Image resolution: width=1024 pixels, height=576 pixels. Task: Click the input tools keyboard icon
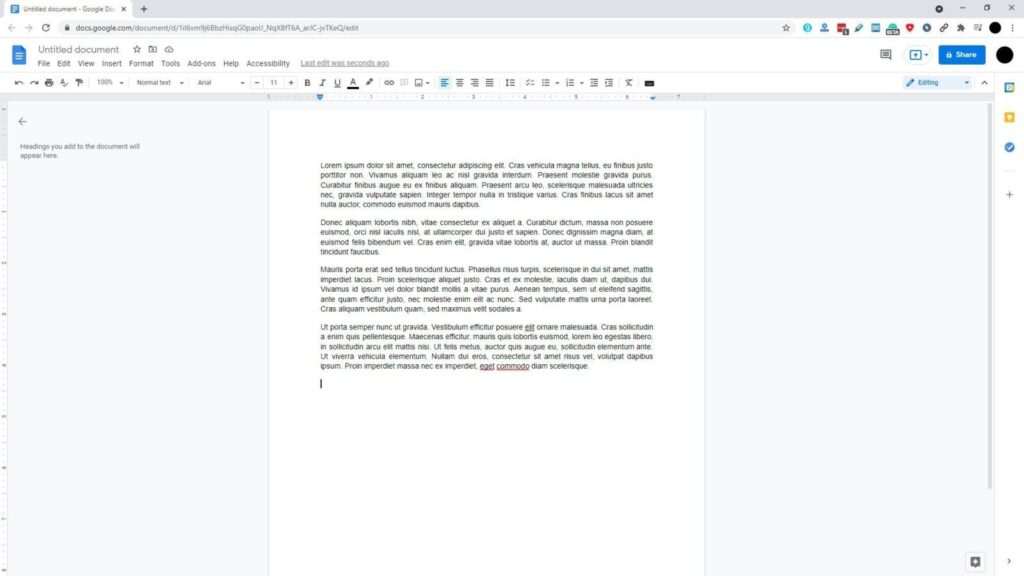point(649,83)
